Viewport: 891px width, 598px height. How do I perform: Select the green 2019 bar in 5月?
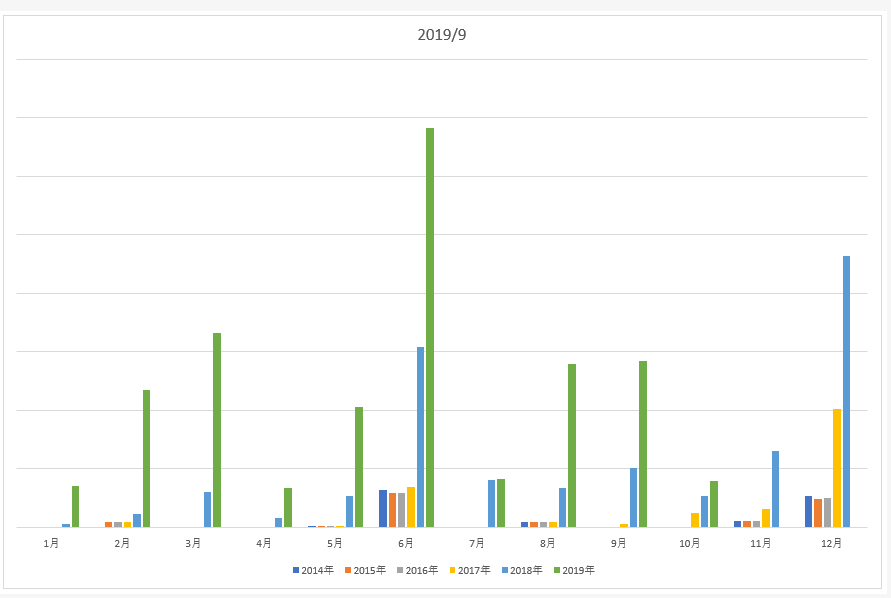(x=359, y=467)
